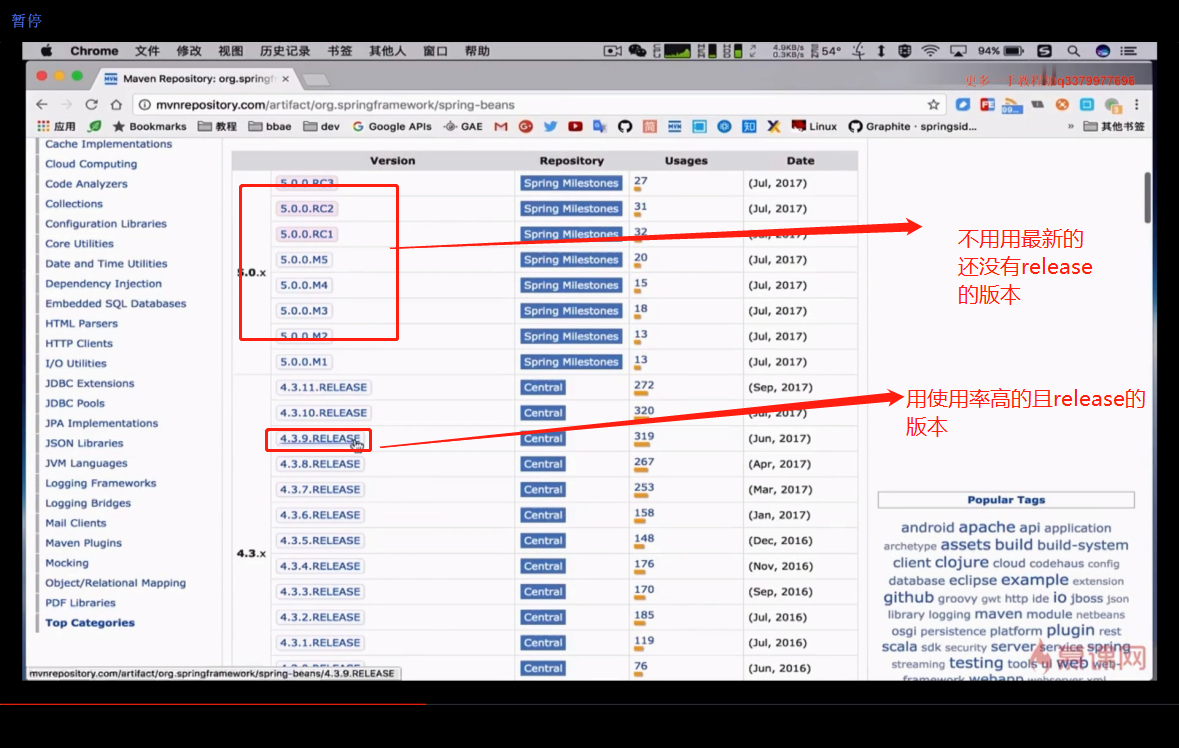Viewport: 1179px width, 748px height.
Task: Open the GitHub bookmark icon
Action: click(x=625, y=126)
